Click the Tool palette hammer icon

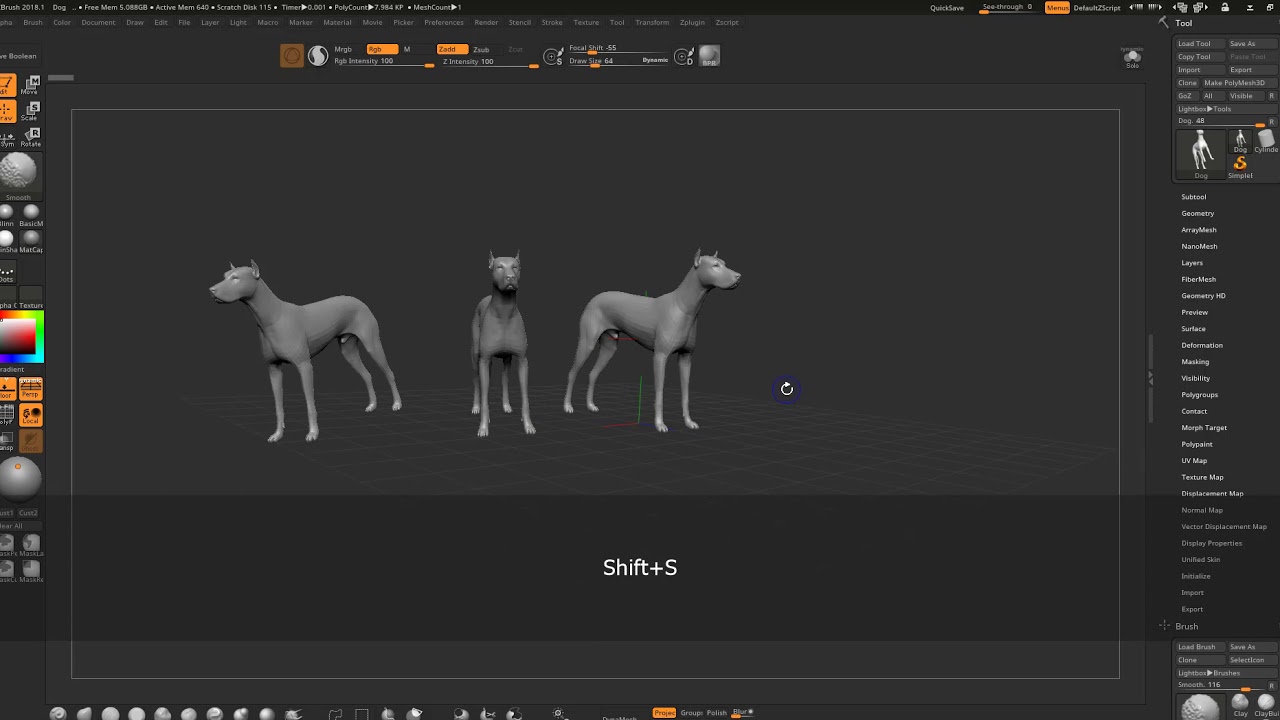point(1163,22)
